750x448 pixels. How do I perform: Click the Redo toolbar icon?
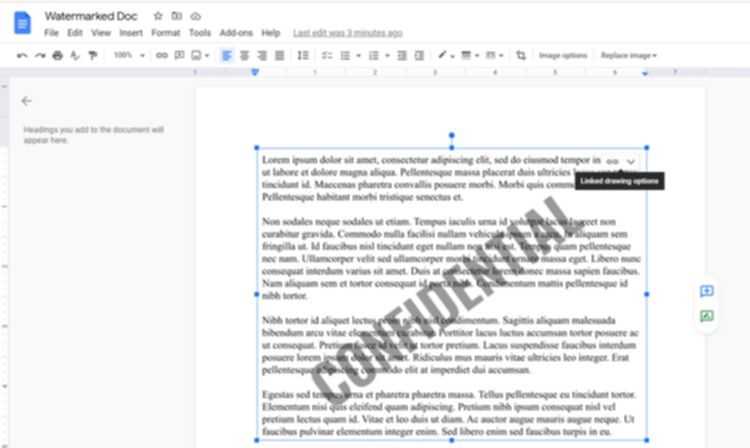[x=40, y=55]
